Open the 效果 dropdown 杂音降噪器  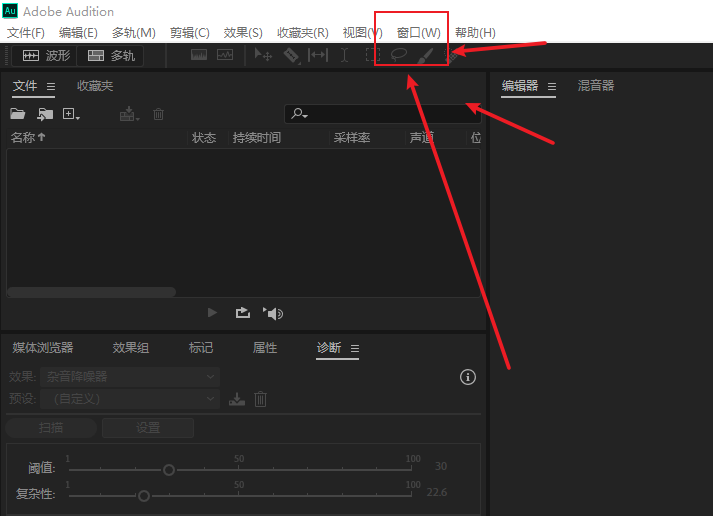130,377
